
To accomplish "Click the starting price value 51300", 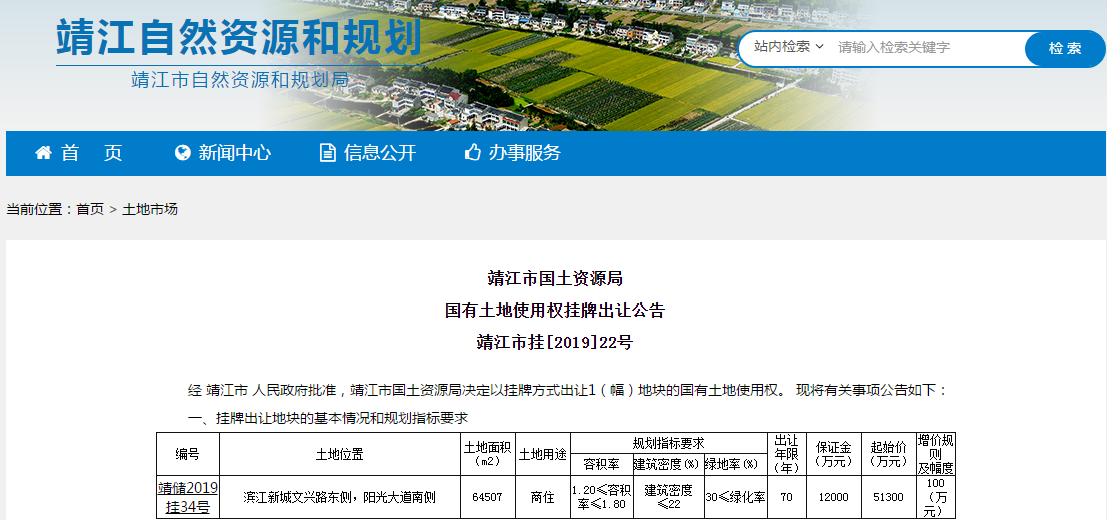I will [x=888, y=497].
